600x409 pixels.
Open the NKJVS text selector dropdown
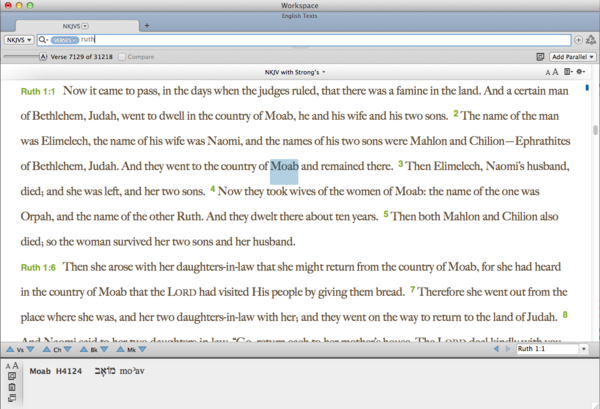(x=19, y=40)
